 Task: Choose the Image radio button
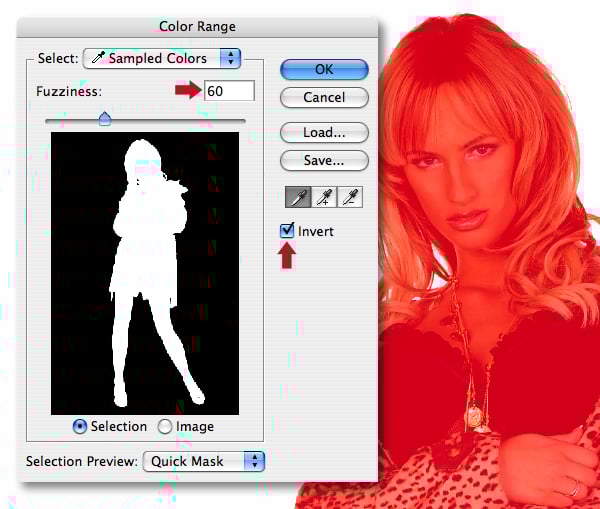pos(165,426)
